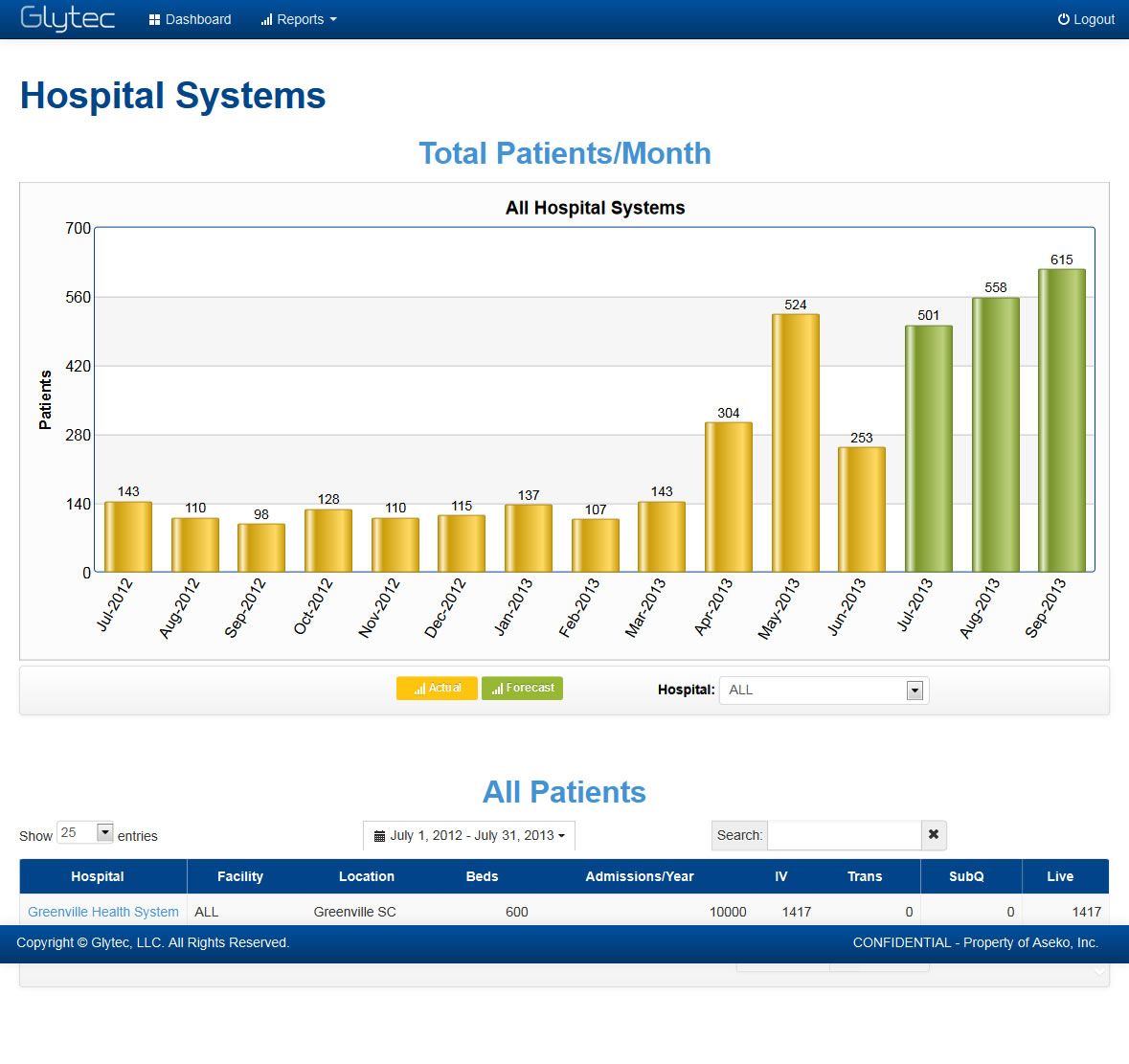Sort table by Admissions/Year column

pyautogui.click(x=639, y=876)
